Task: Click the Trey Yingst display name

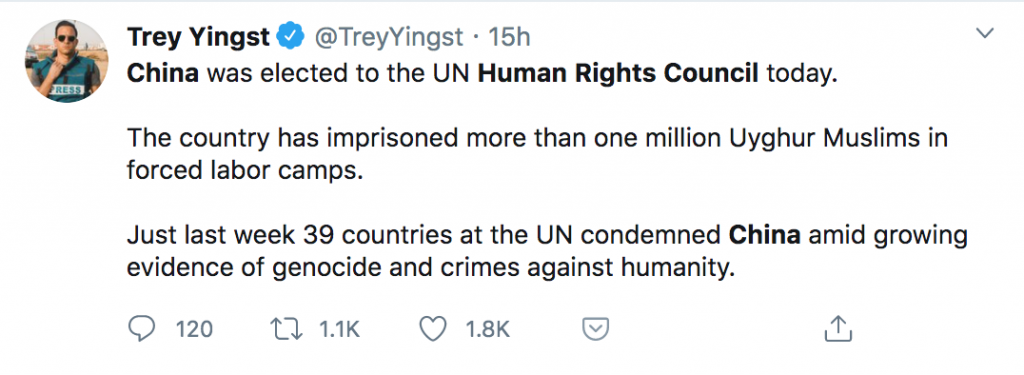Action: pyautogui.click(x=198, y=37)
